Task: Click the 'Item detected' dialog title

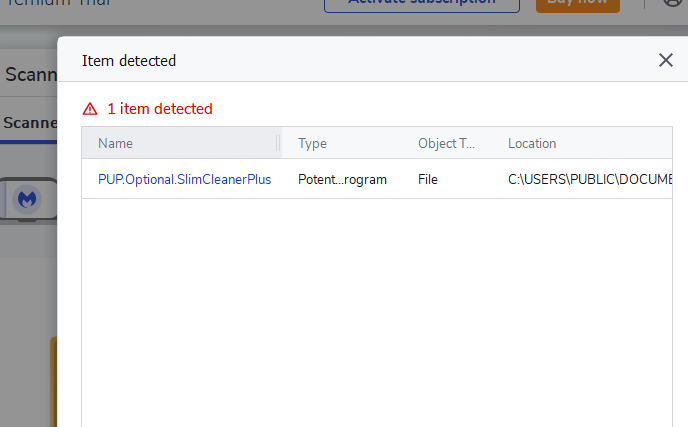Action: click(x=129, y=61)
